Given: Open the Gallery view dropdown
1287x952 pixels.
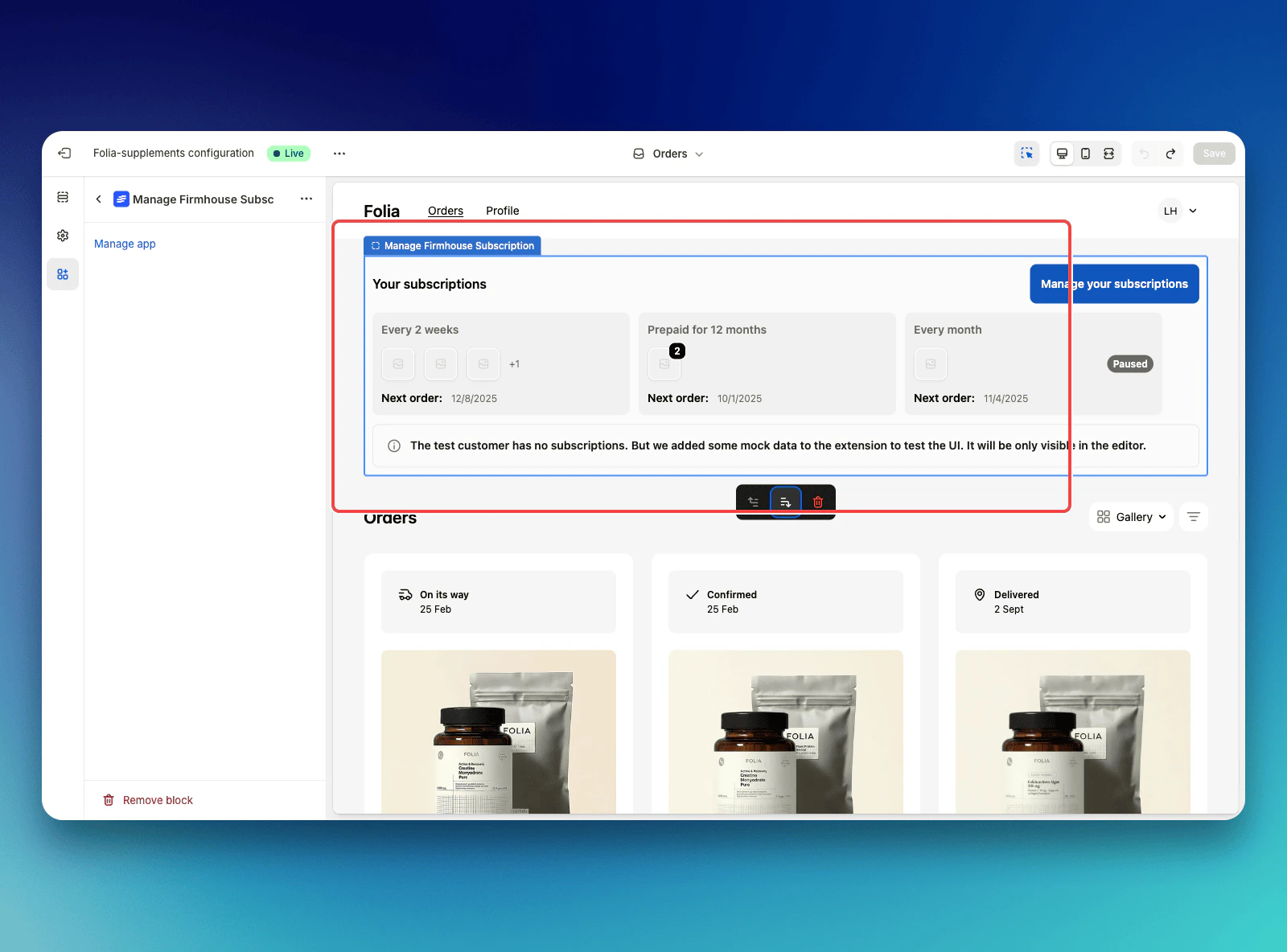Looking at the screenshot, I should tap(1130, 516).
